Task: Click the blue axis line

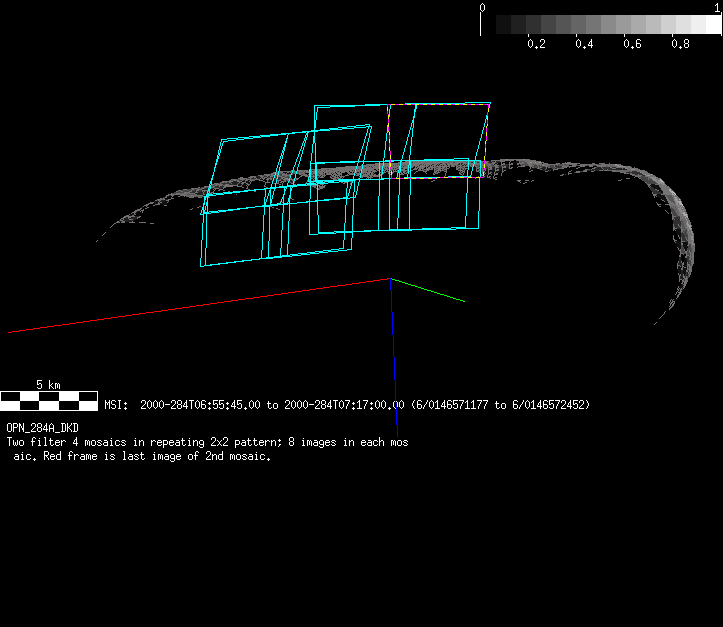Action: point(394,357)
